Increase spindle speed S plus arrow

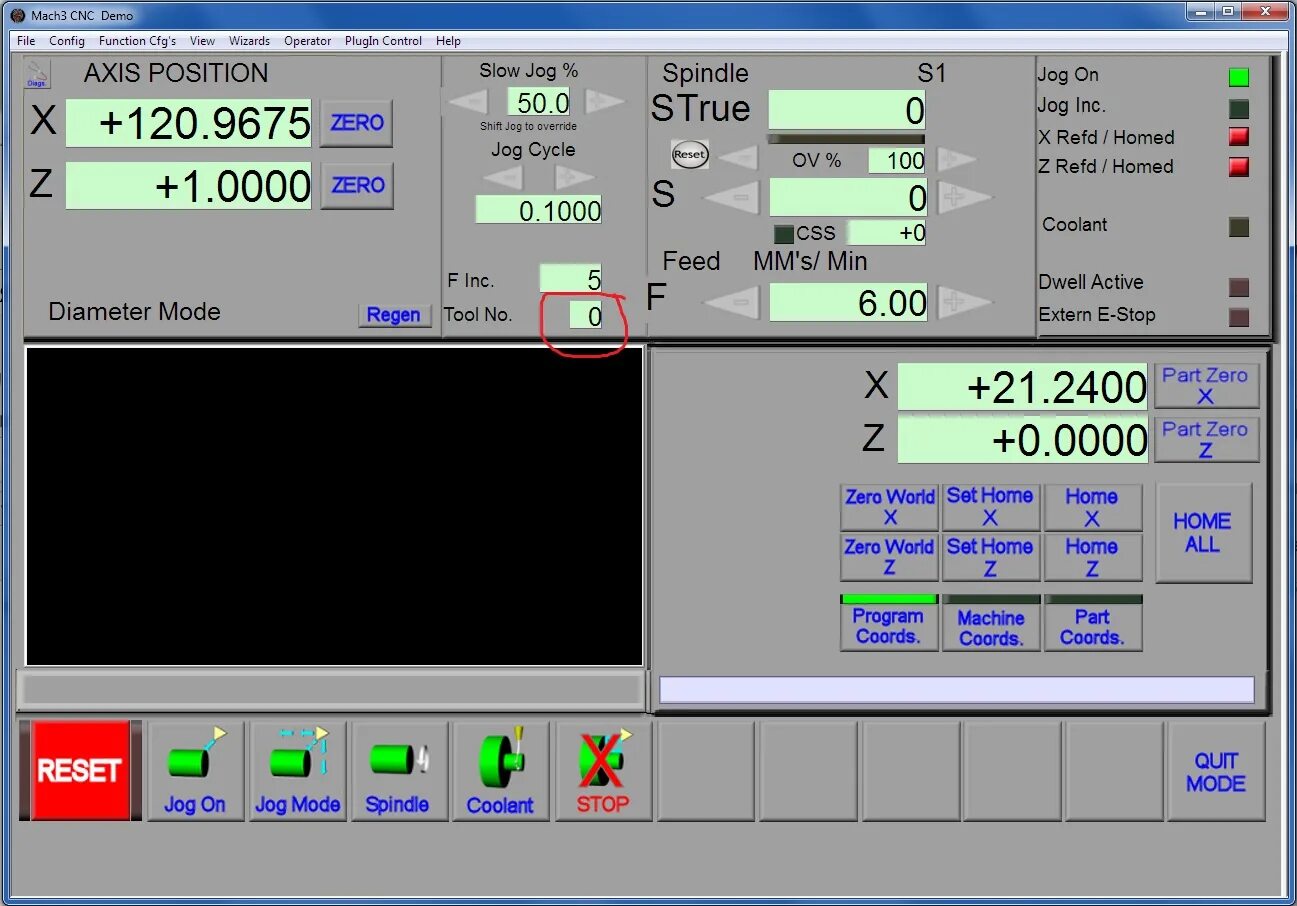964,197
